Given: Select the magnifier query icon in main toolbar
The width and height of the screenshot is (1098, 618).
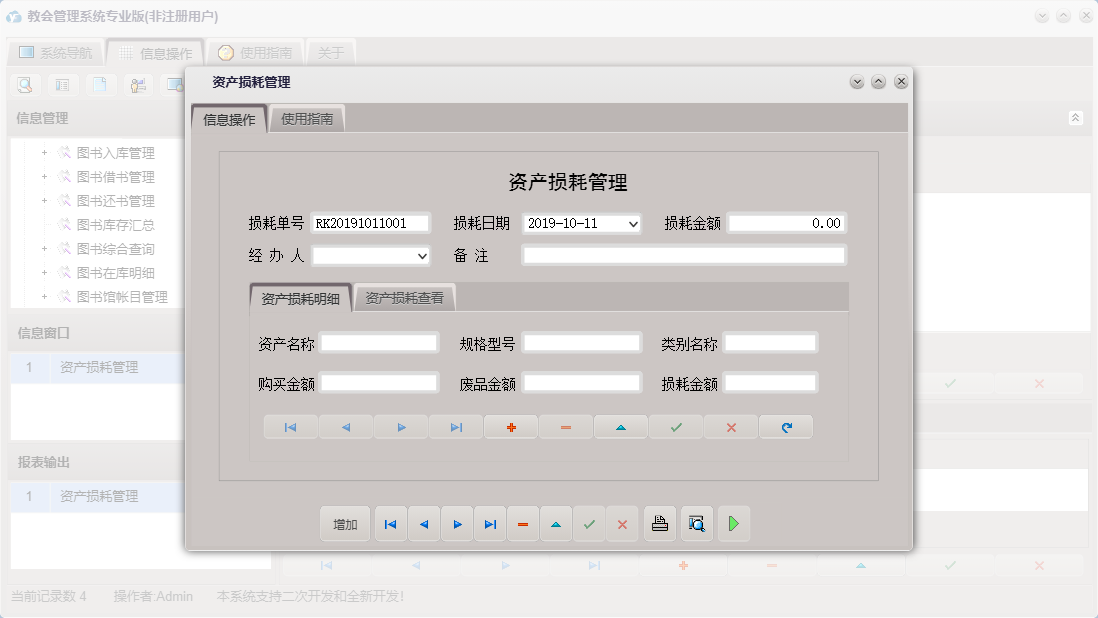Looking at the screenshot, I should [25, 85].
